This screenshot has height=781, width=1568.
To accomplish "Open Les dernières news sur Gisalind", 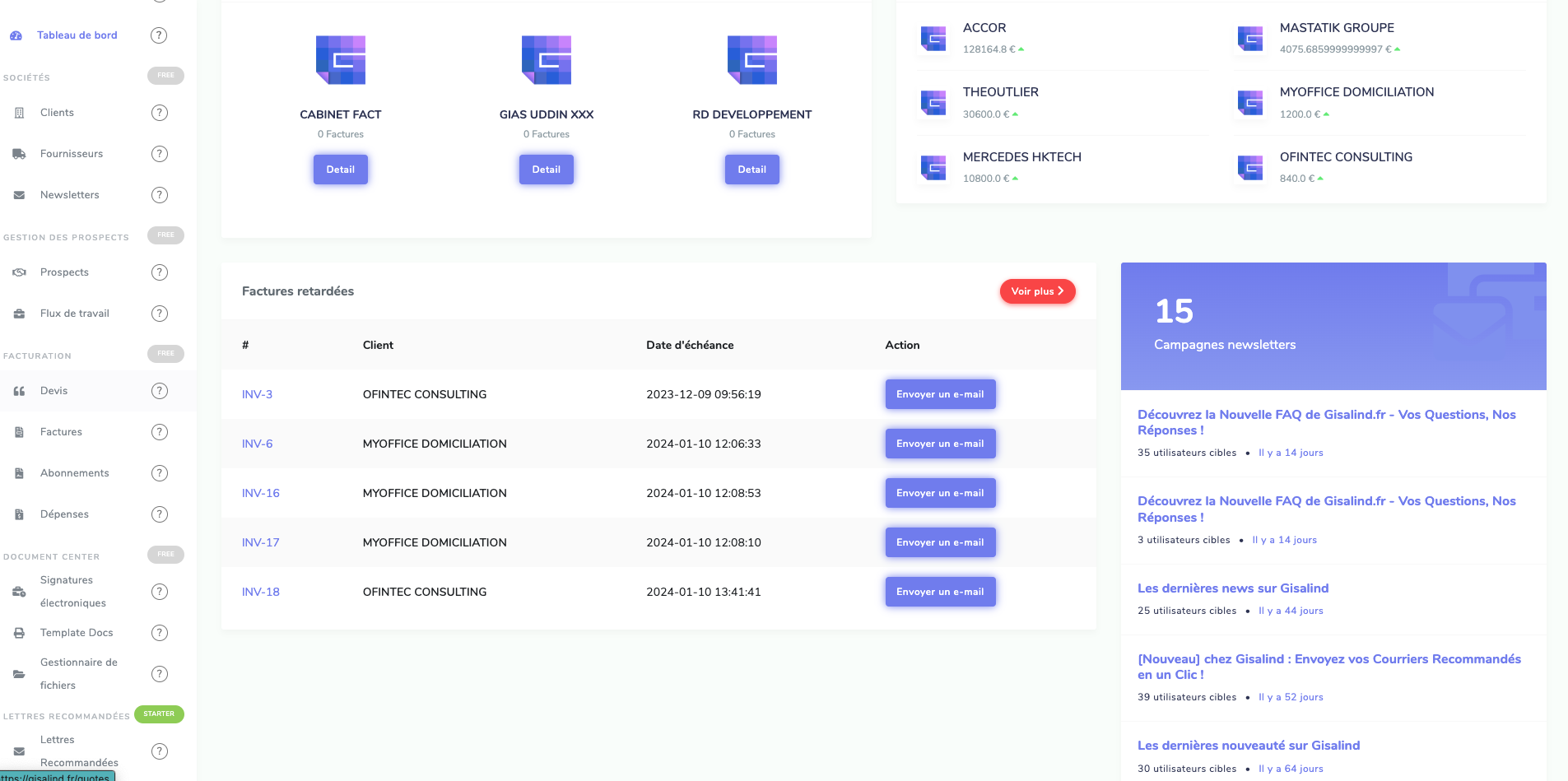I will coord(1233,588).
